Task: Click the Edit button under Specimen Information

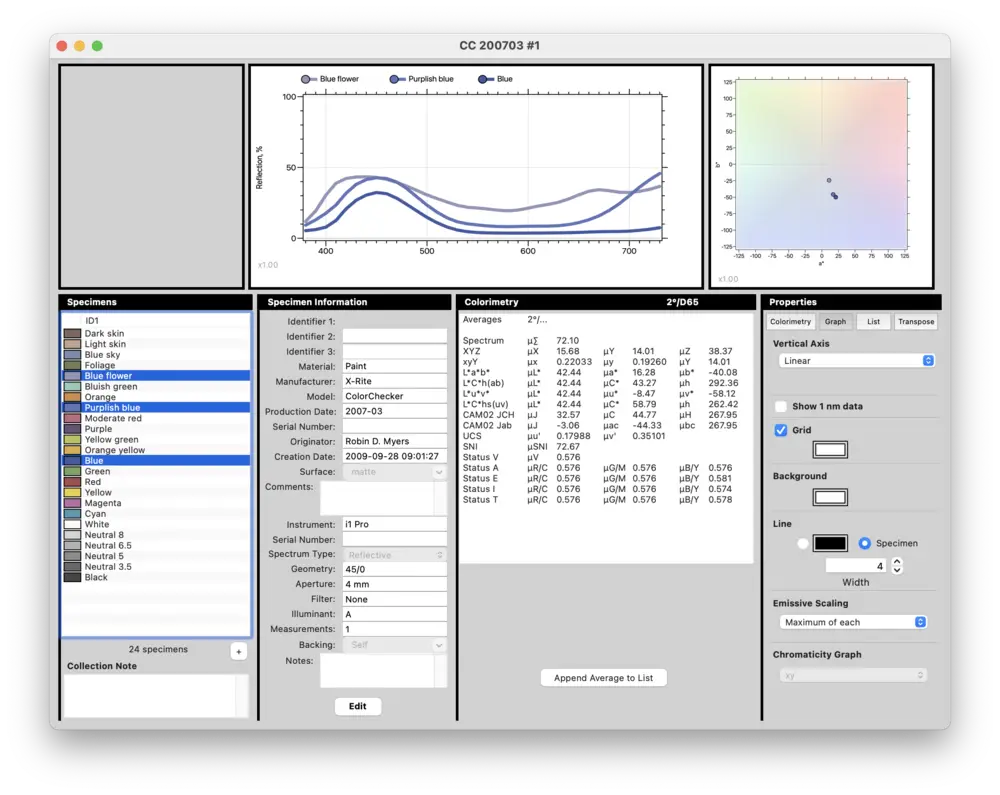Action: [x=357, y=706]
